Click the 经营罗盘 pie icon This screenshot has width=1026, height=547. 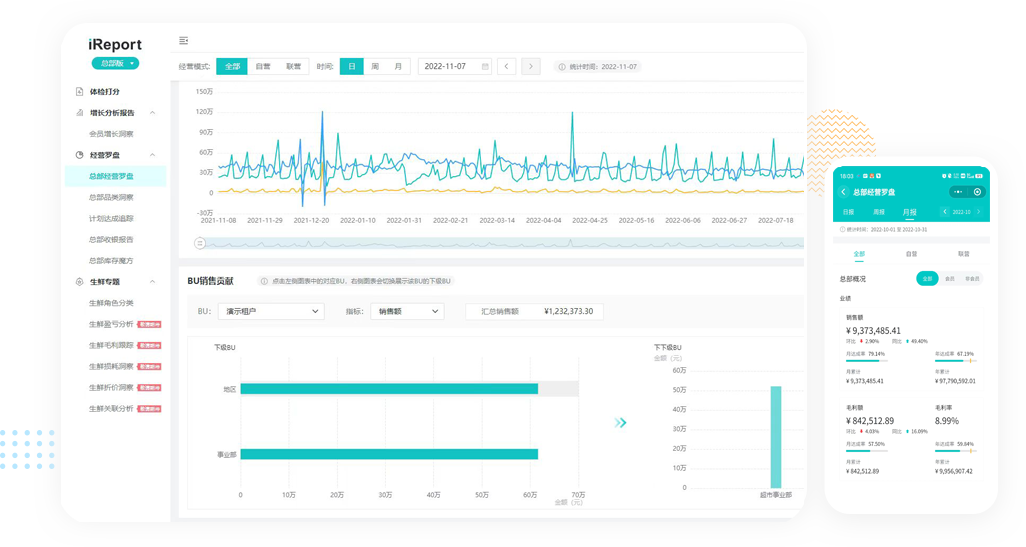[x=79, y=155]
